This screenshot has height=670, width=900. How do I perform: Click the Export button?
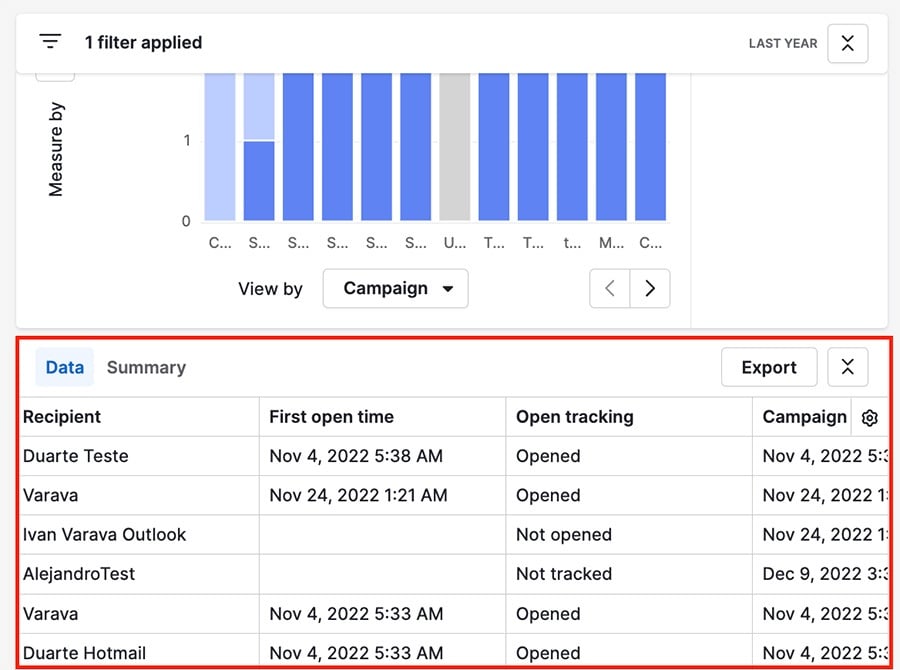[769, 367]
